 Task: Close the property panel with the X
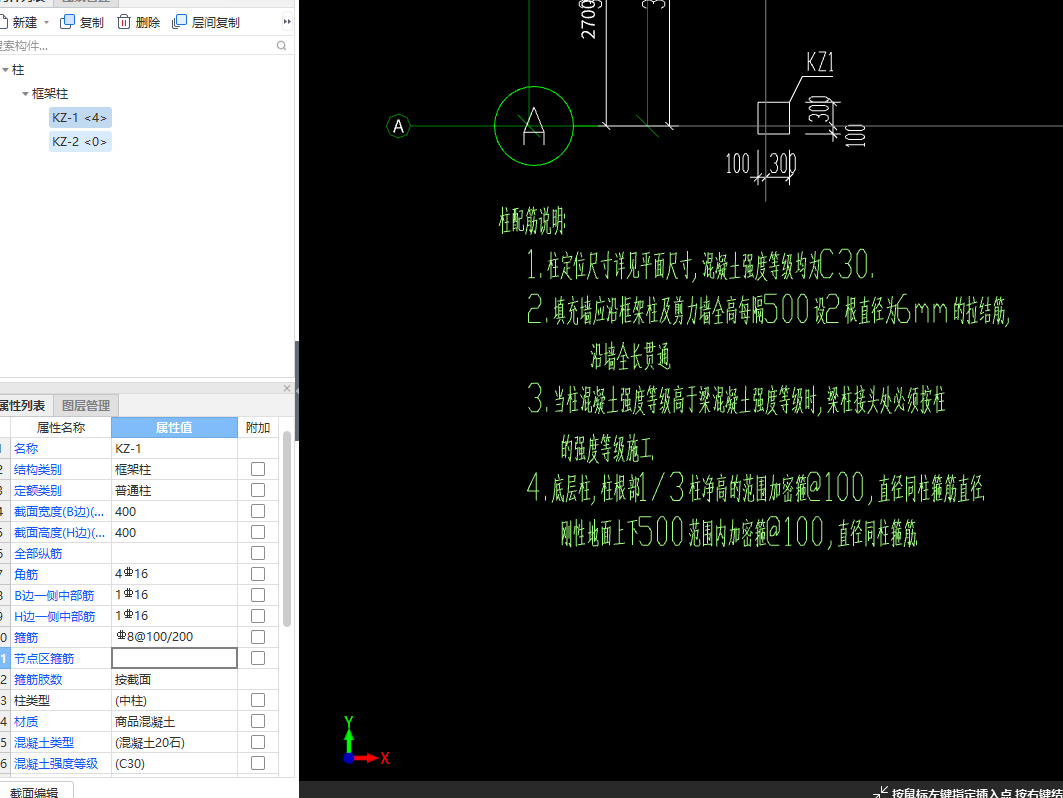pyautogui.click(x=287, y=388)
